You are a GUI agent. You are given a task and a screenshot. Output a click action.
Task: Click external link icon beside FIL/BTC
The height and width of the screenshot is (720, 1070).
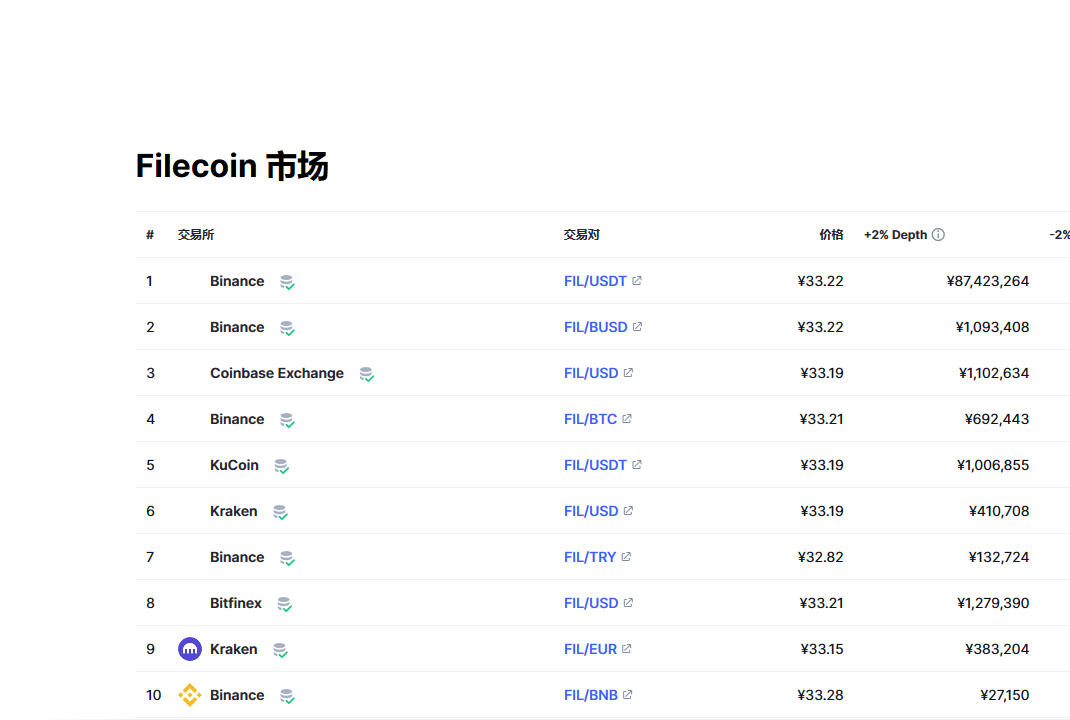pyautogui.click(x=627, y=418)
